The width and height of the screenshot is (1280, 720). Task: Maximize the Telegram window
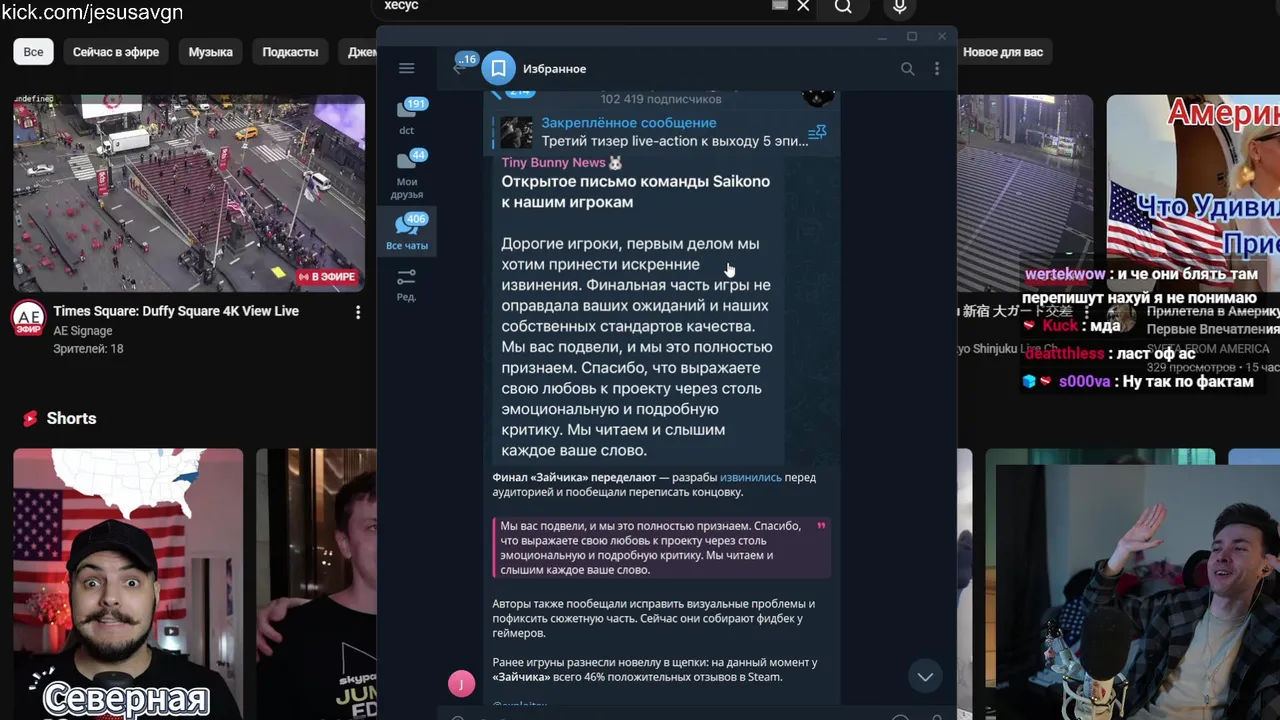(912, 37)
